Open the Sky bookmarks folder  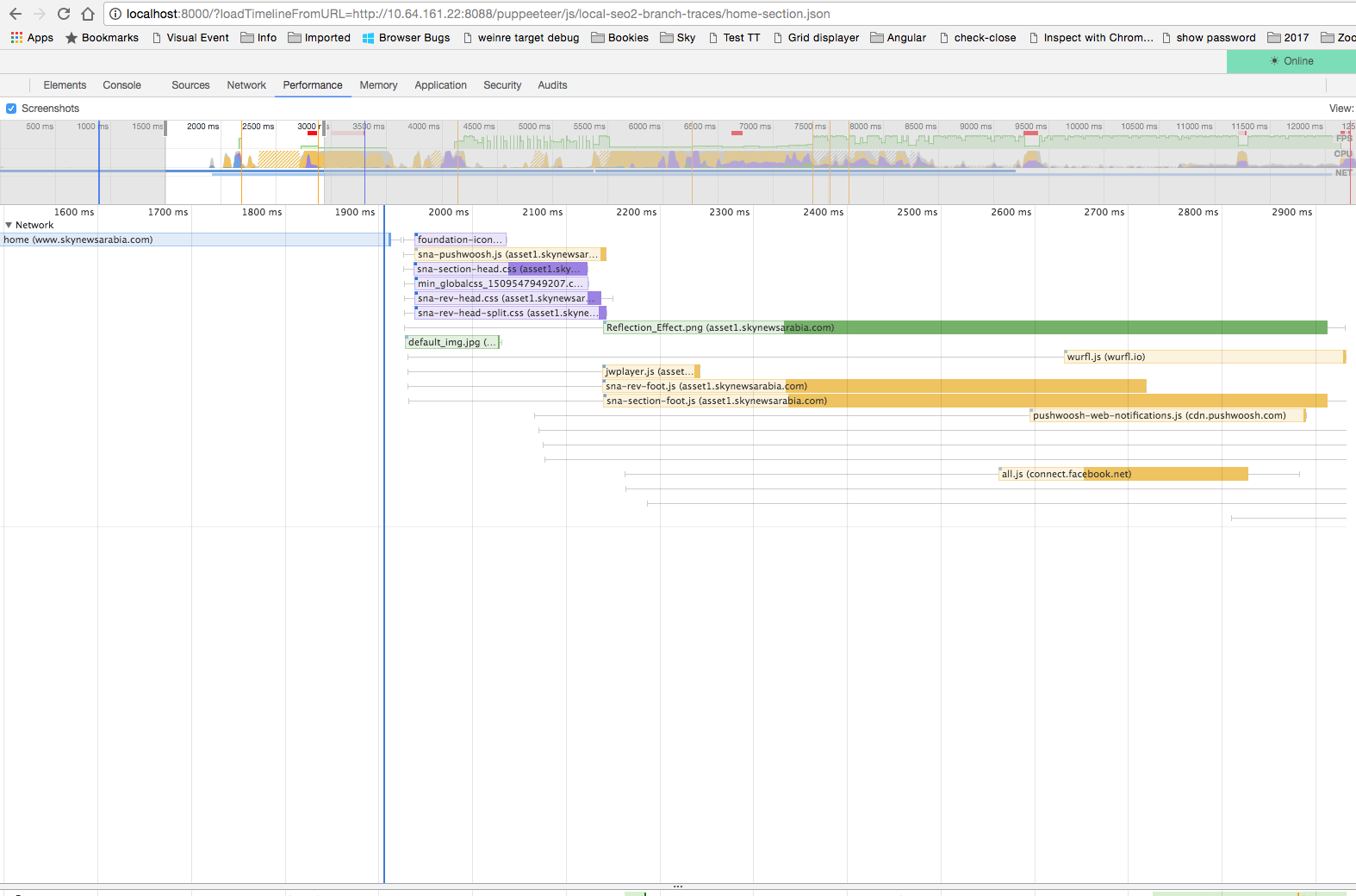point(677,38)
